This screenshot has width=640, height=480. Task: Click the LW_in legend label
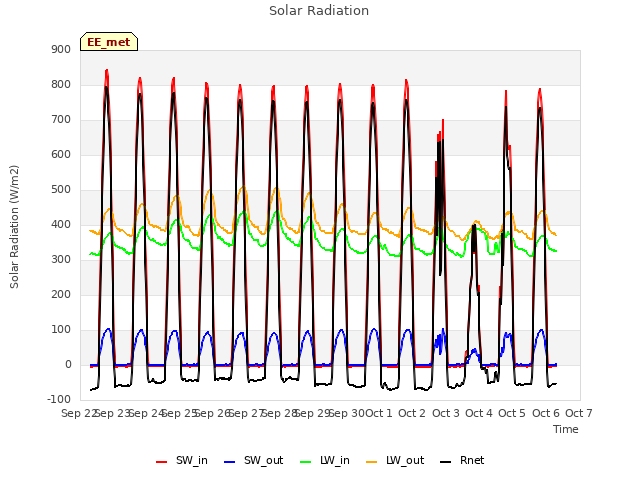pyautogui.click(x=335, y=460)
